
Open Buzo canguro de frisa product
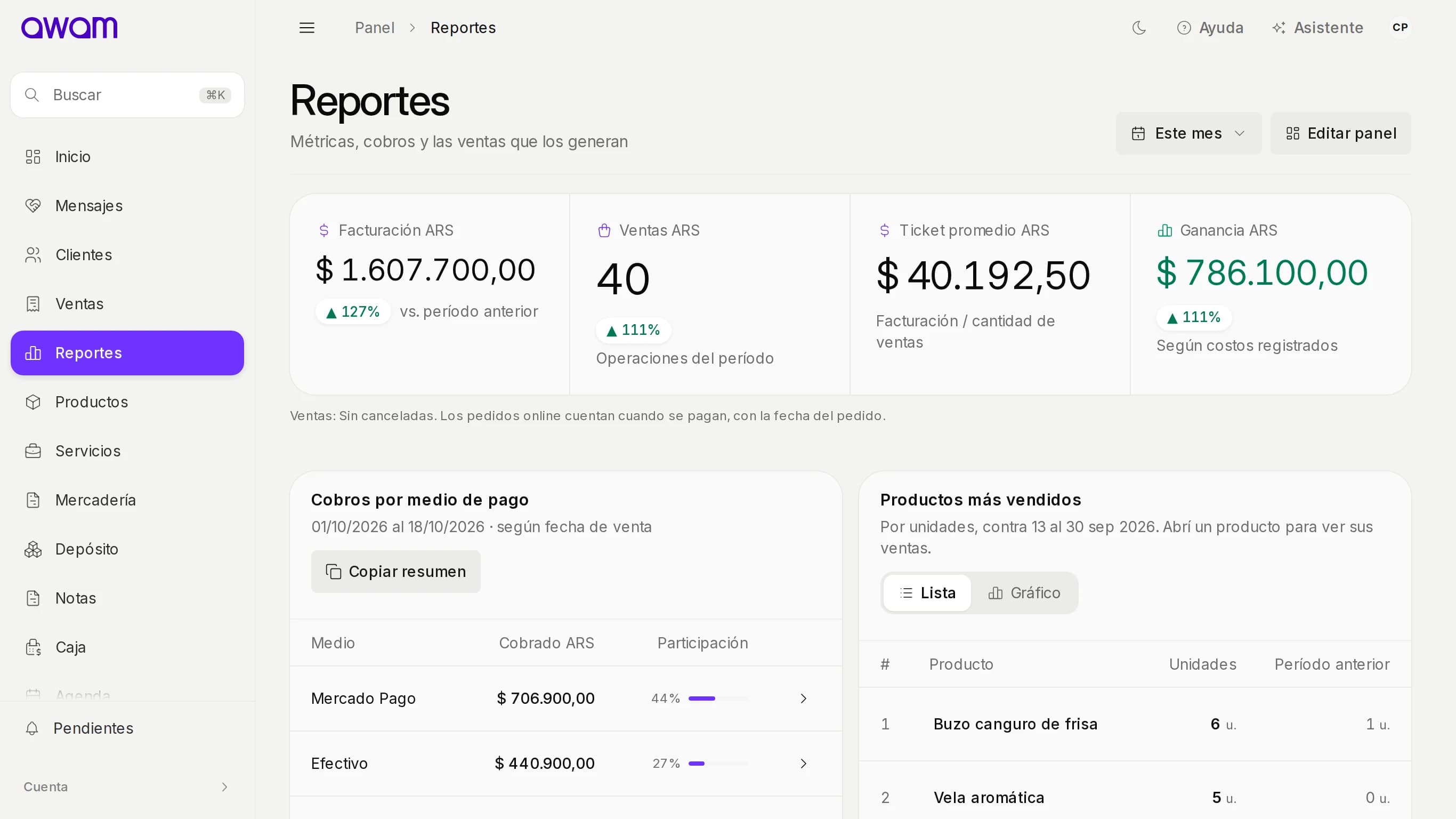(x=1016, y=725)
